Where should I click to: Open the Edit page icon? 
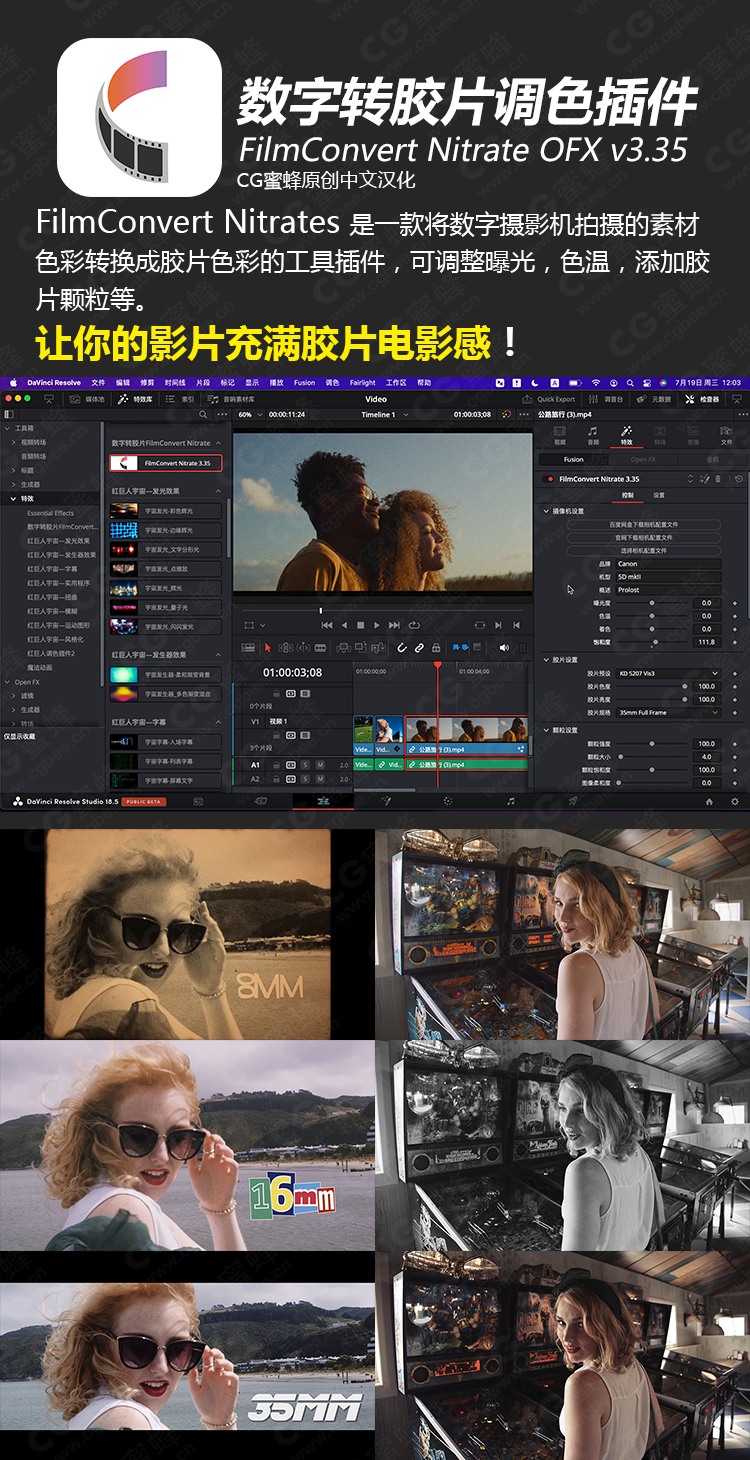click(x=323, y=801)
